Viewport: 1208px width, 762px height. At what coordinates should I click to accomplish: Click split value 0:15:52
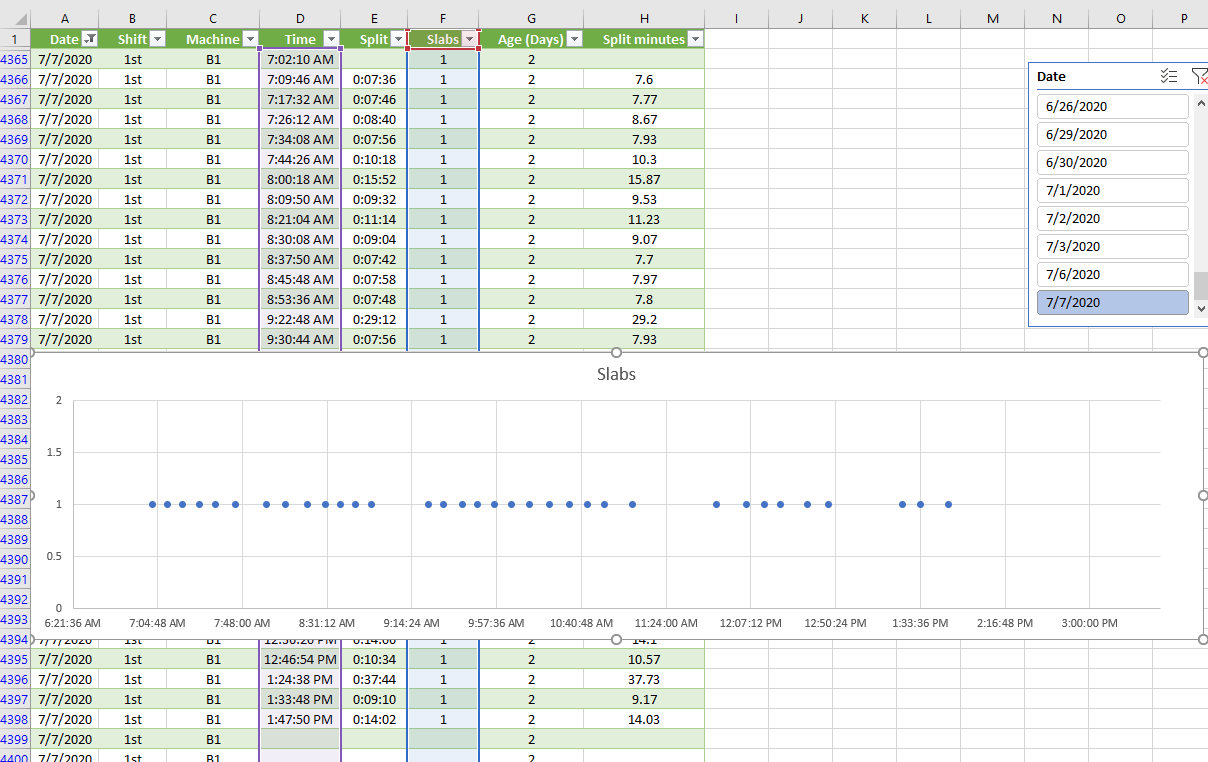[374, 179]
